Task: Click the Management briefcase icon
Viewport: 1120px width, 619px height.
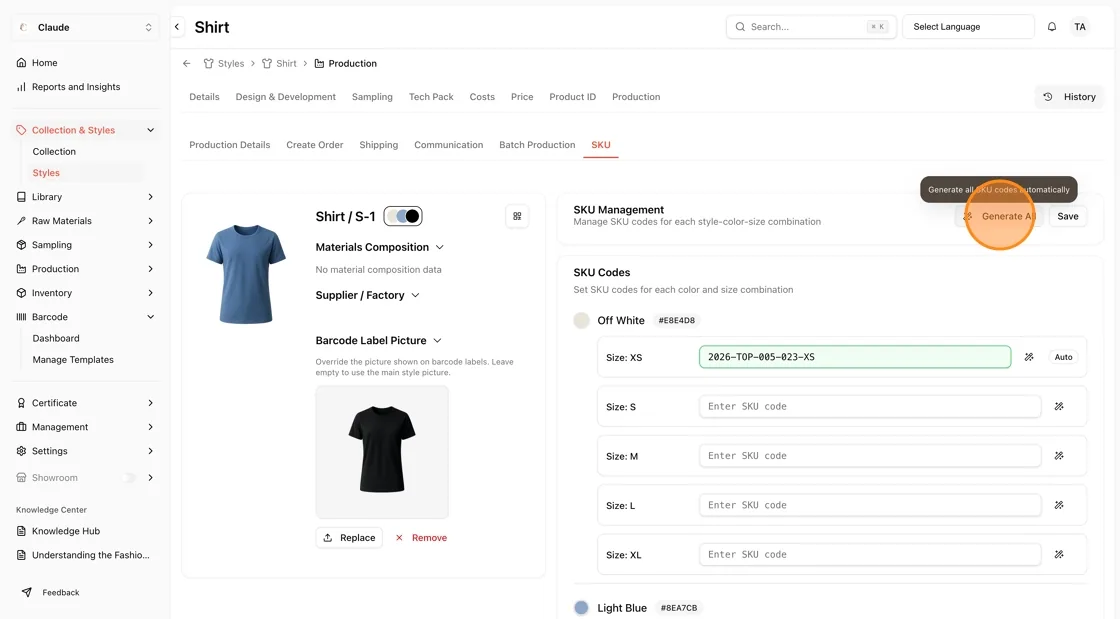Action: [21, 427]
